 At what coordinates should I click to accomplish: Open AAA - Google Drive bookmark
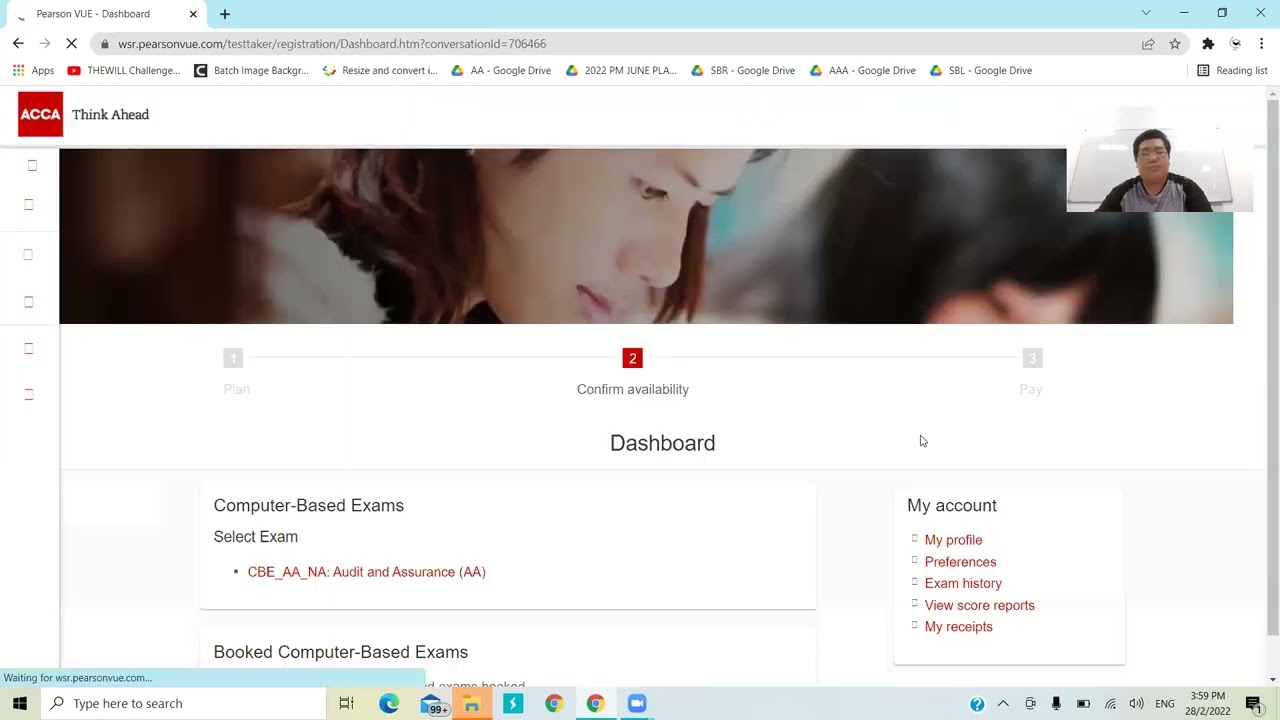(862, 71)
